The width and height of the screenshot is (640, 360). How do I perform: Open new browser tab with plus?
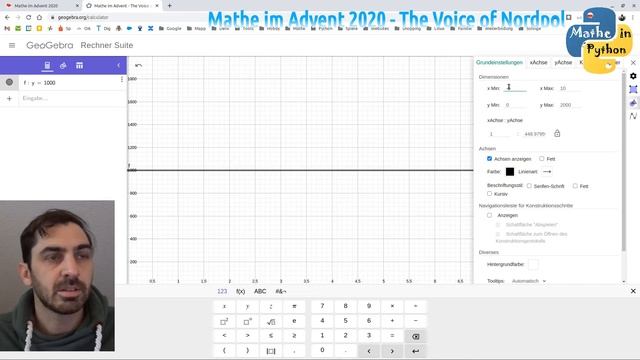(x=169, y=6)
